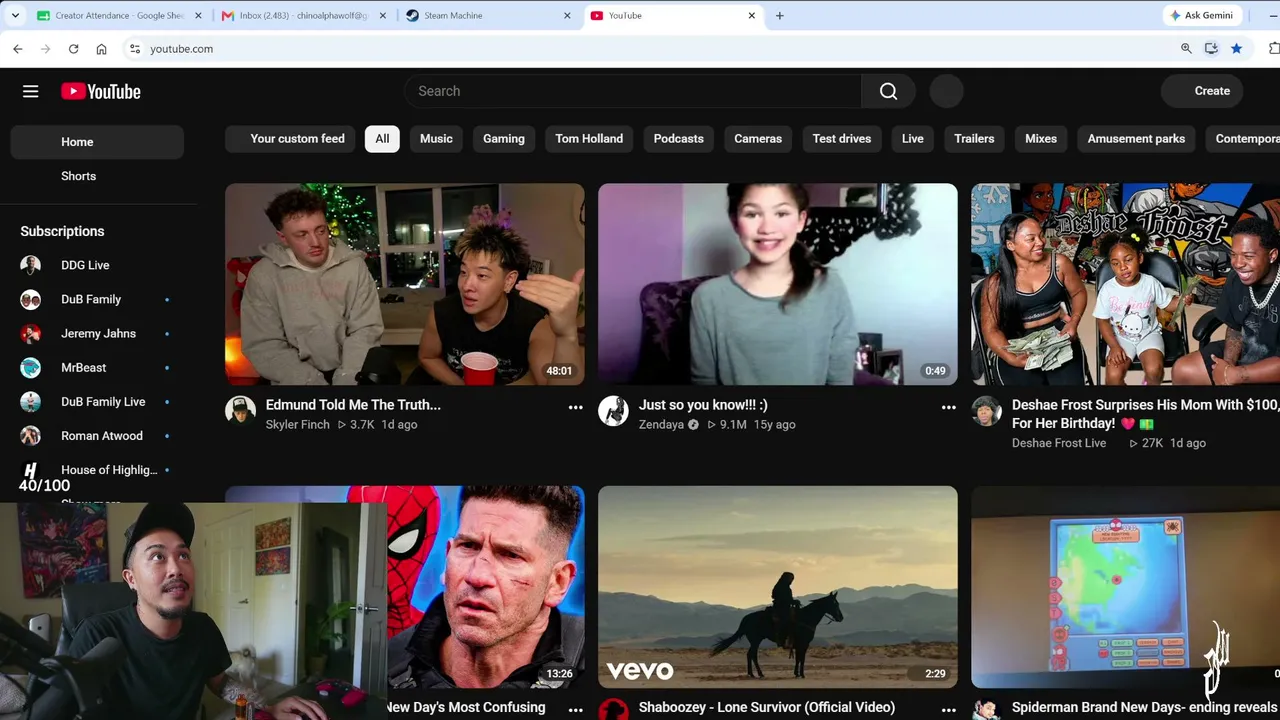Screen dimensions: 1280x720
Task: Choose the Tom Holland chip
Action: point(589,139)
